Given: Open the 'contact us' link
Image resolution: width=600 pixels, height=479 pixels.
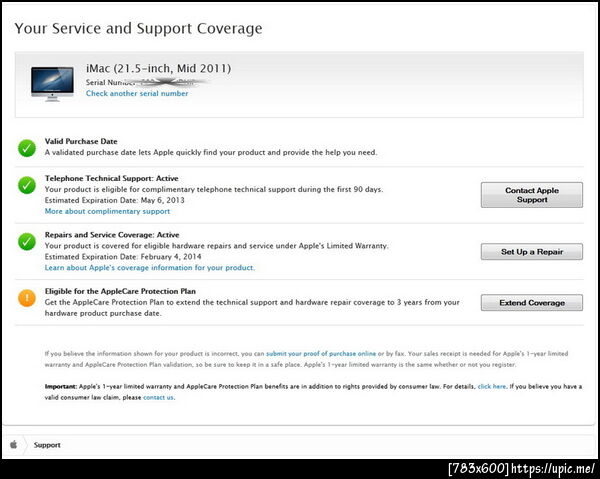Looking at the screenshot, I should (158, 398).
